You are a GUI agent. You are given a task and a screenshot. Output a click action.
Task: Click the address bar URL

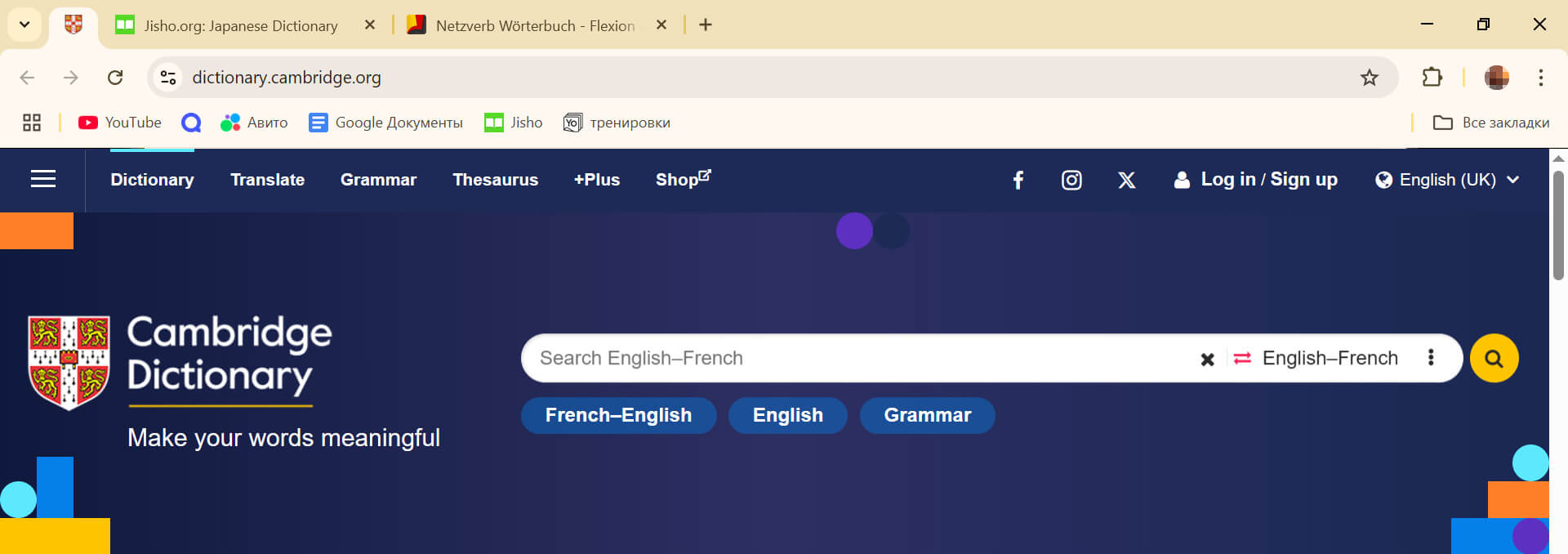[x=287, y=78]
